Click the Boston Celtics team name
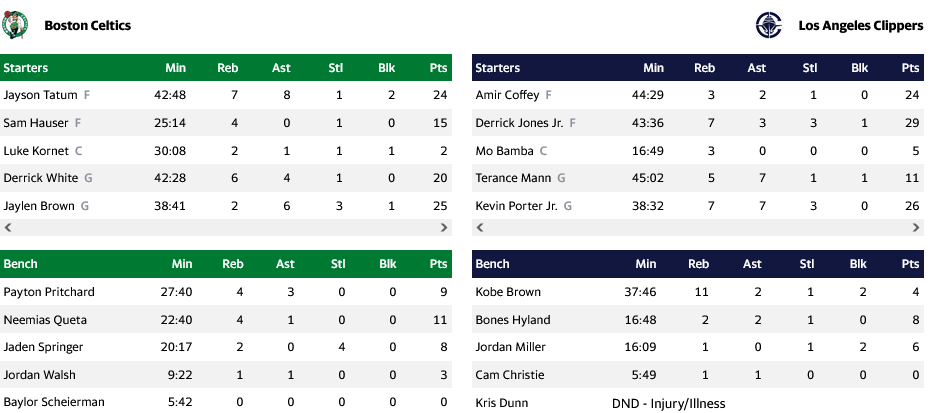Viewport: 935px width, 413px height. [87, 25]
